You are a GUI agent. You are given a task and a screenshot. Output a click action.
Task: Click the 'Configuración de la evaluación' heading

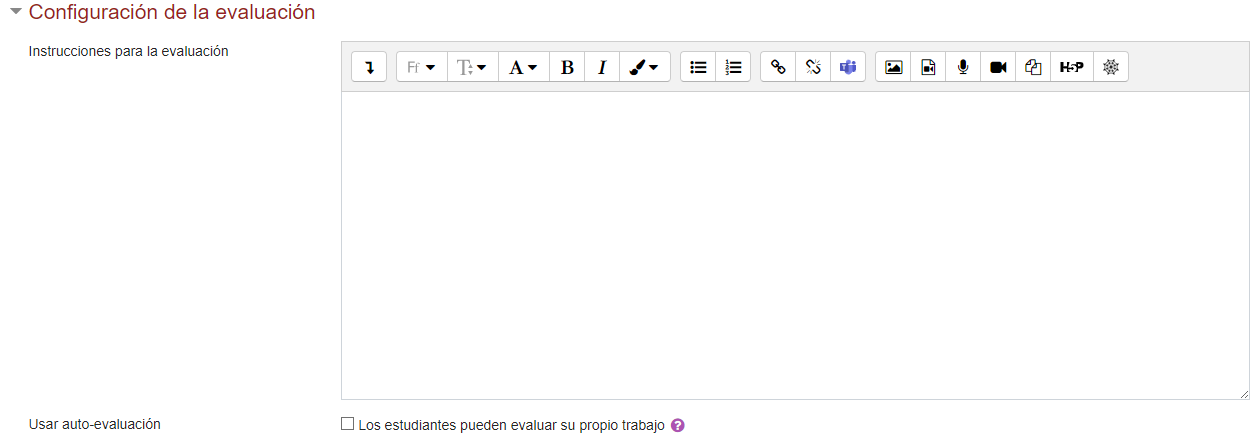(172, 12)
